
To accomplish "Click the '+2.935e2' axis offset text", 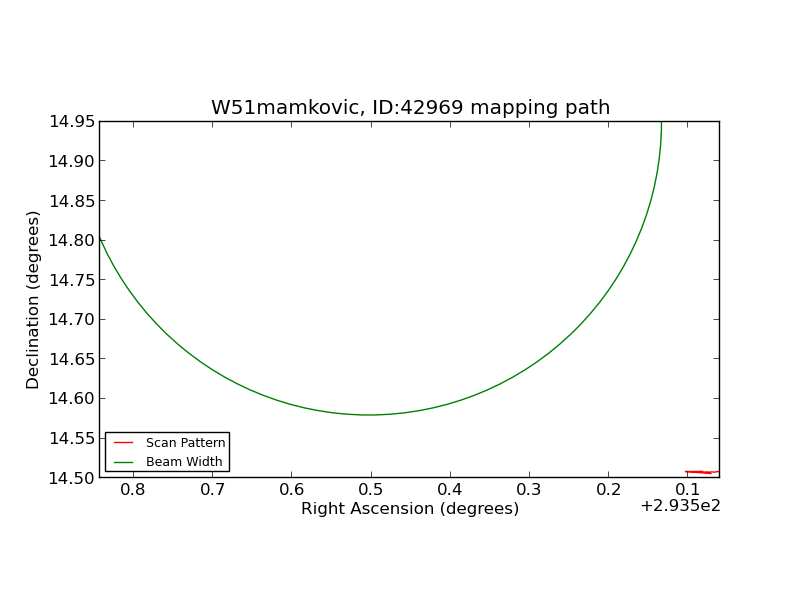I will click(x=680, y=506).
